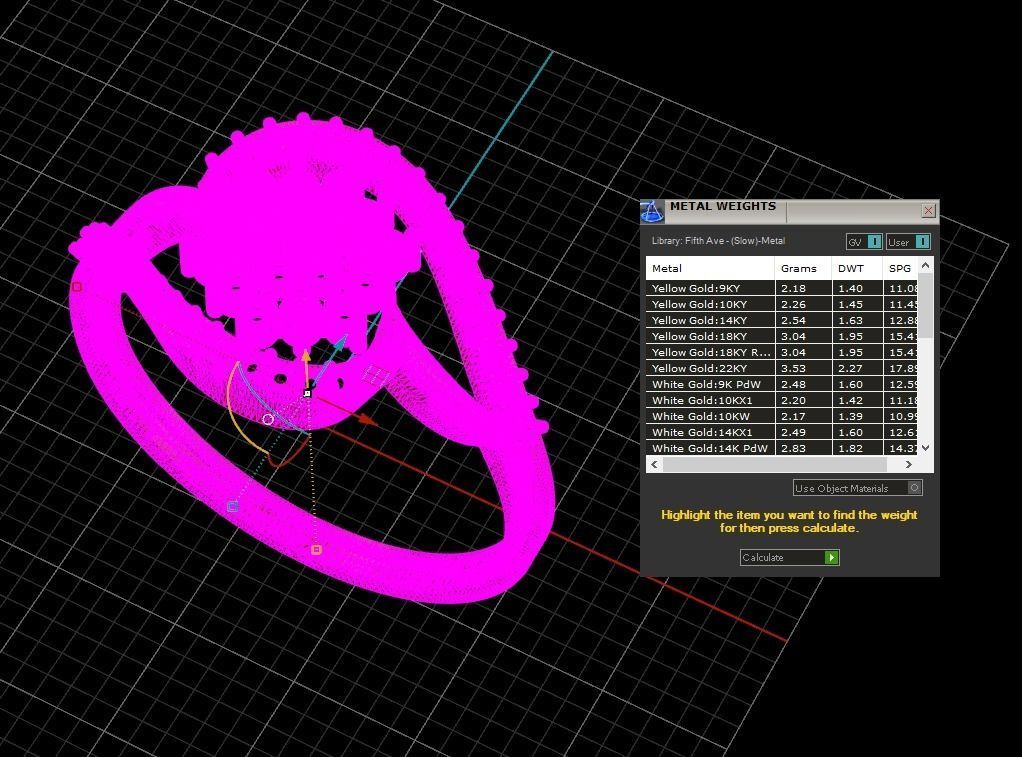Click the 1.82 DWT cell
Viewport: 1022px width, 757px height.
pyautogui.click(x=857, y=448)
